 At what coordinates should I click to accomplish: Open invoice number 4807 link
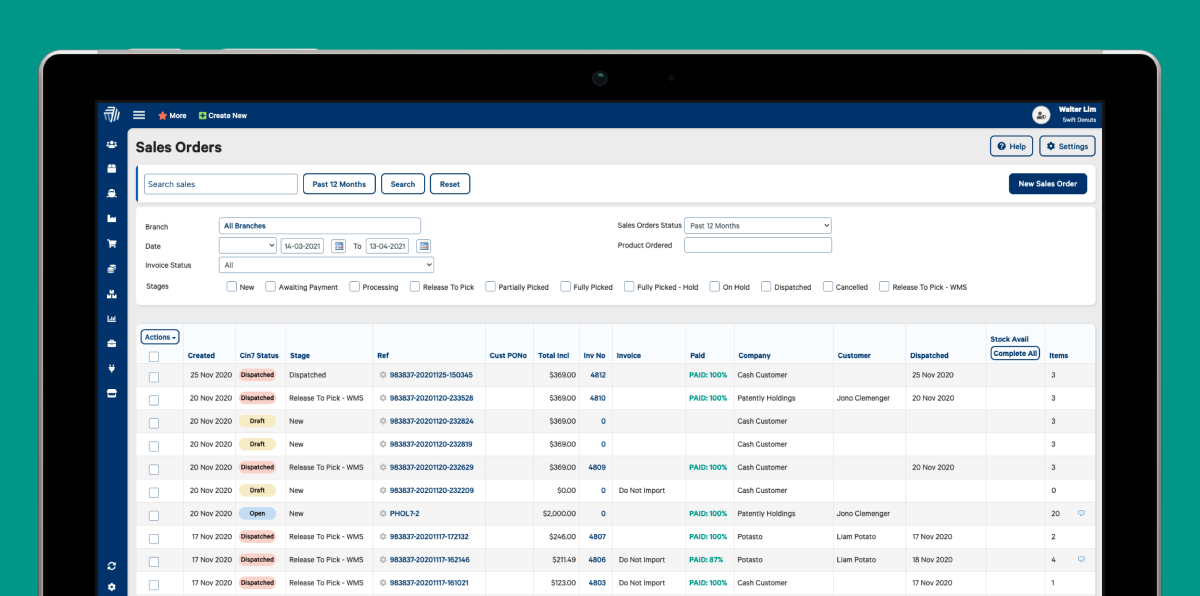pyautogui.click(x=597, y=536)
